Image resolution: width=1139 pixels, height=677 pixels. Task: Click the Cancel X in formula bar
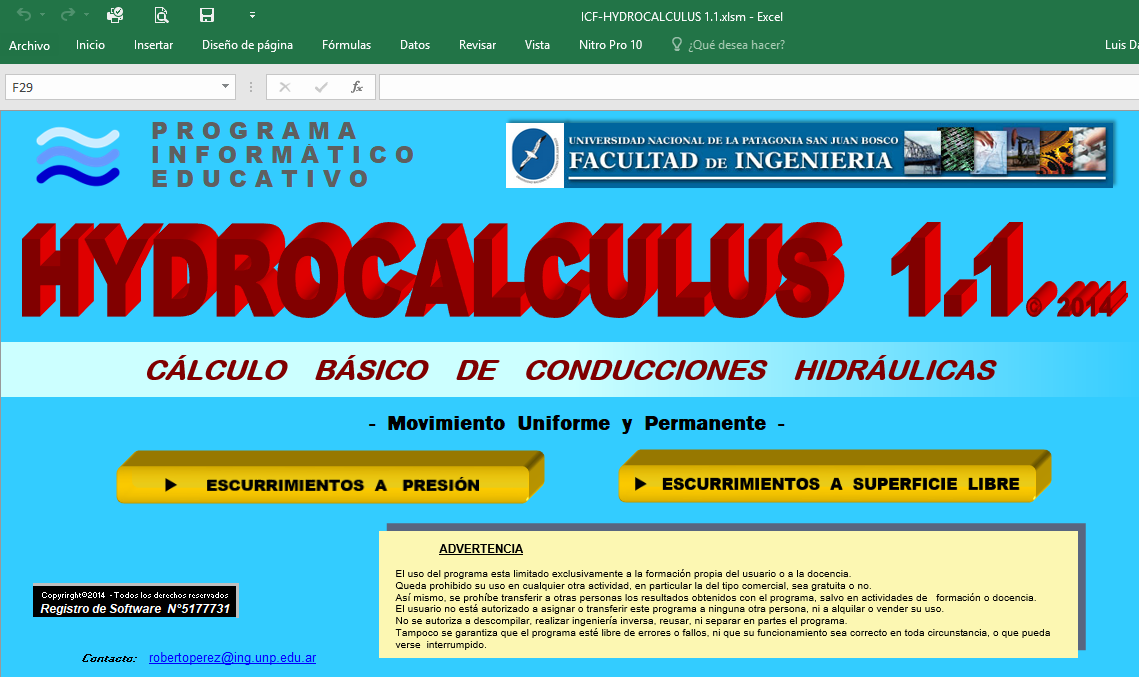point(285,87)
